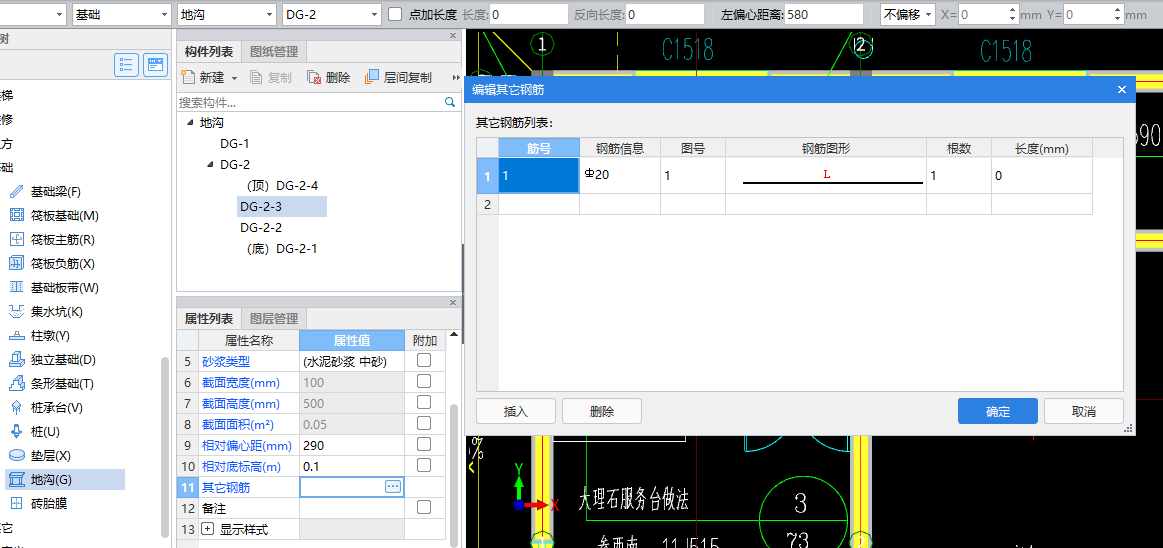Screen dimensions: 1163x548
Task: Select DG-2-2 tree item
Action: pyautogui.click(x=261, y=228)
